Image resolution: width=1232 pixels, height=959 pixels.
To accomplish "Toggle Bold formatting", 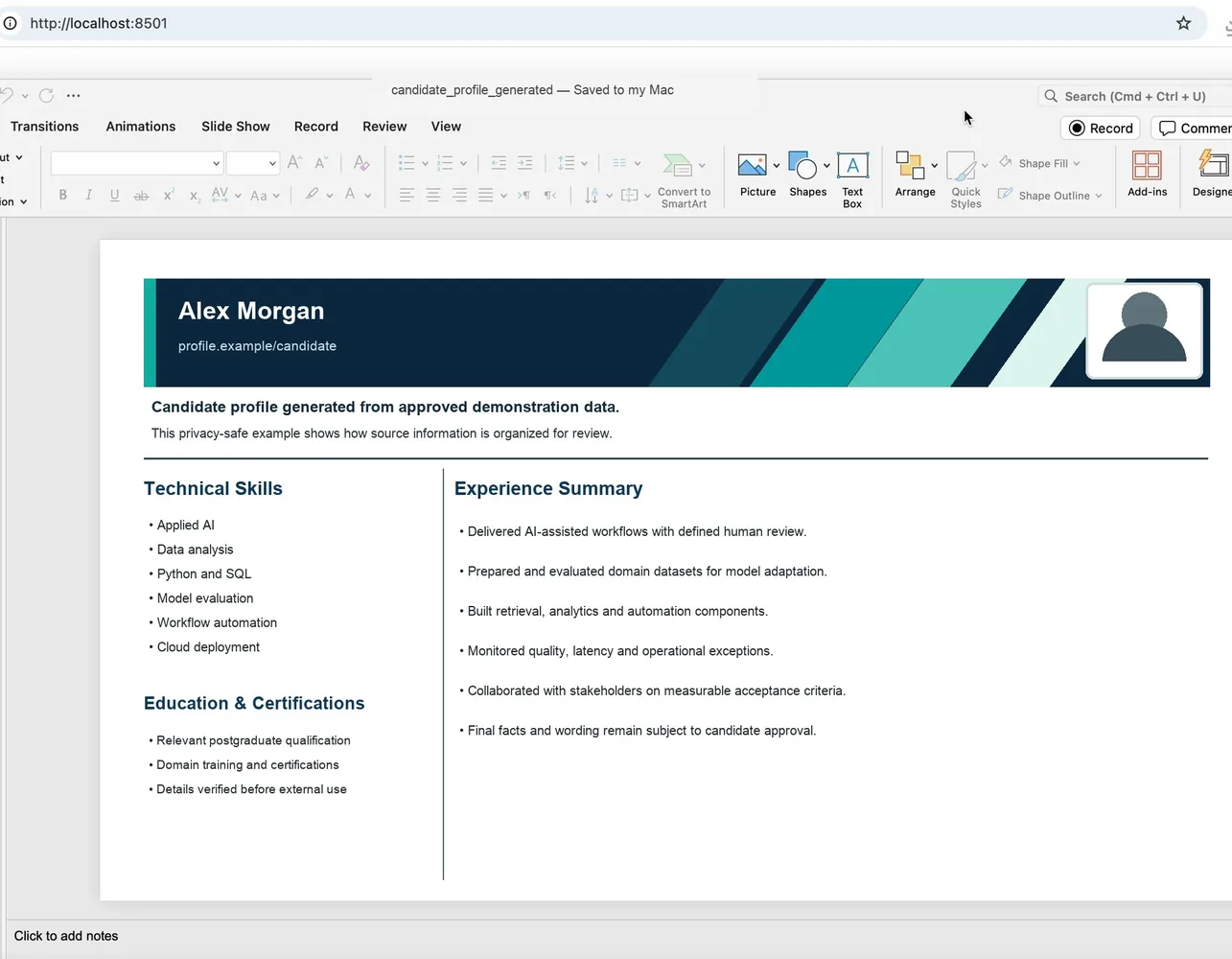I will pyautogui.click(x=63, y=195).
